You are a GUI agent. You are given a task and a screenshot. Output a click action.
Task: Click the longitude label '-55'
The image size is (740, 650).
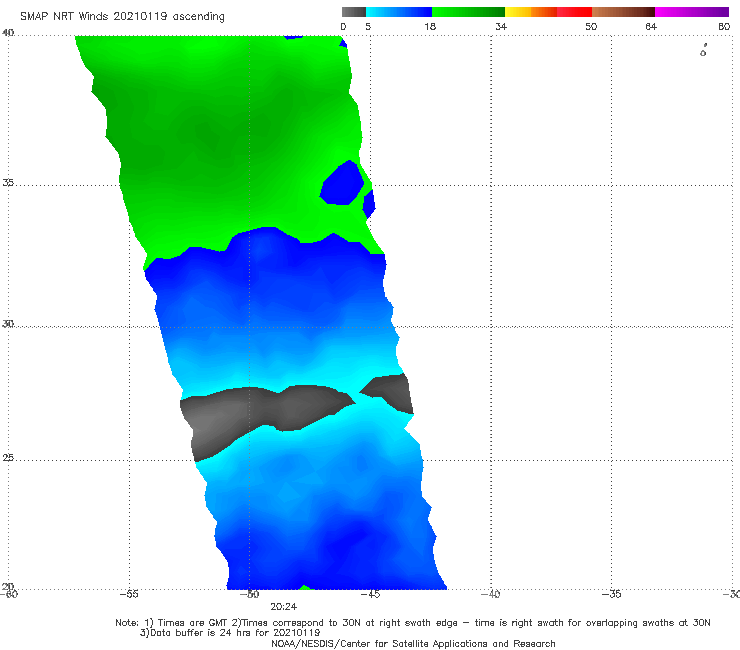click(129, 594)
